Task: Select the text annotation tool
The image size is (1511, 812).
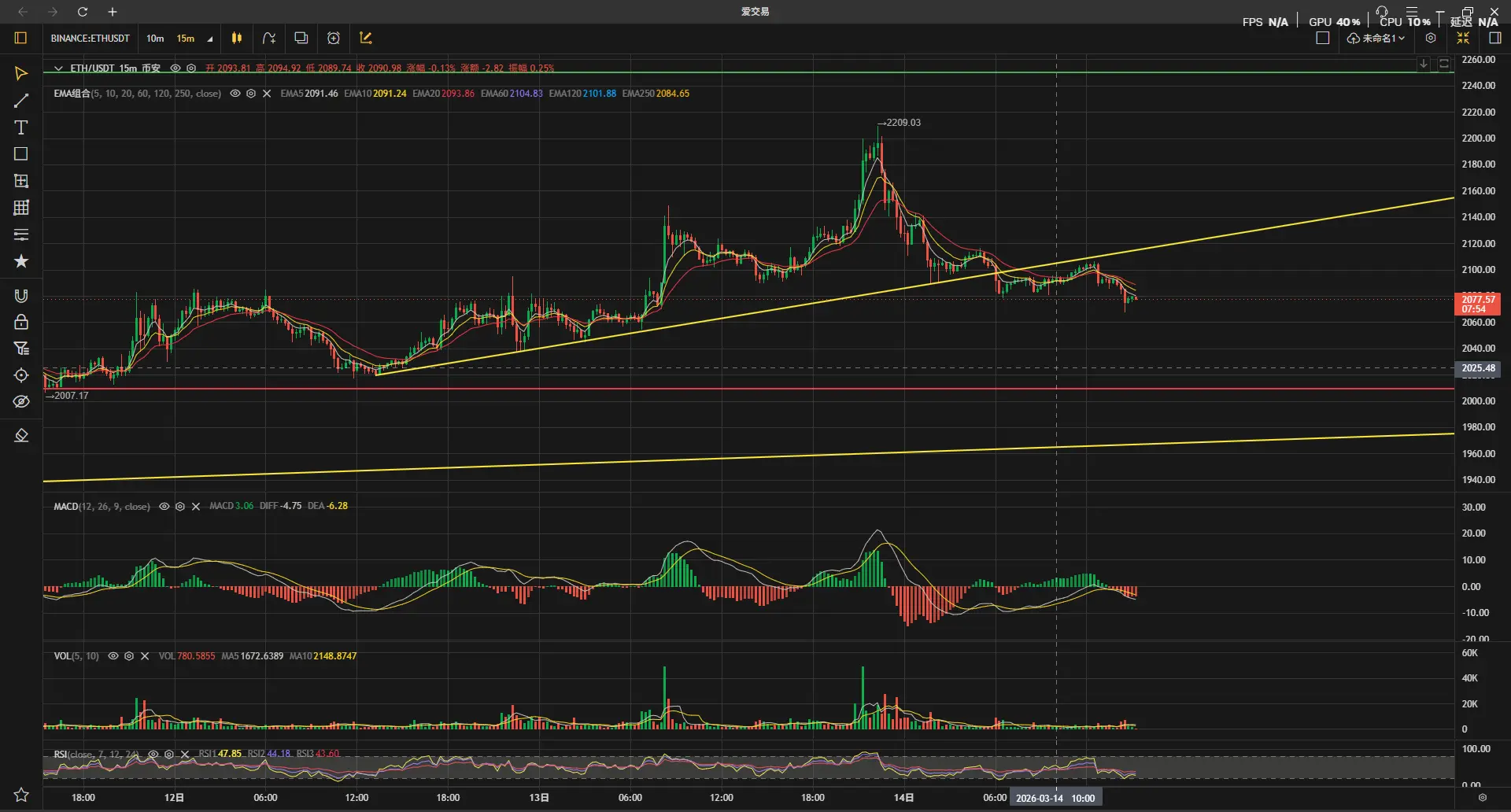Action: coord(21,127)
